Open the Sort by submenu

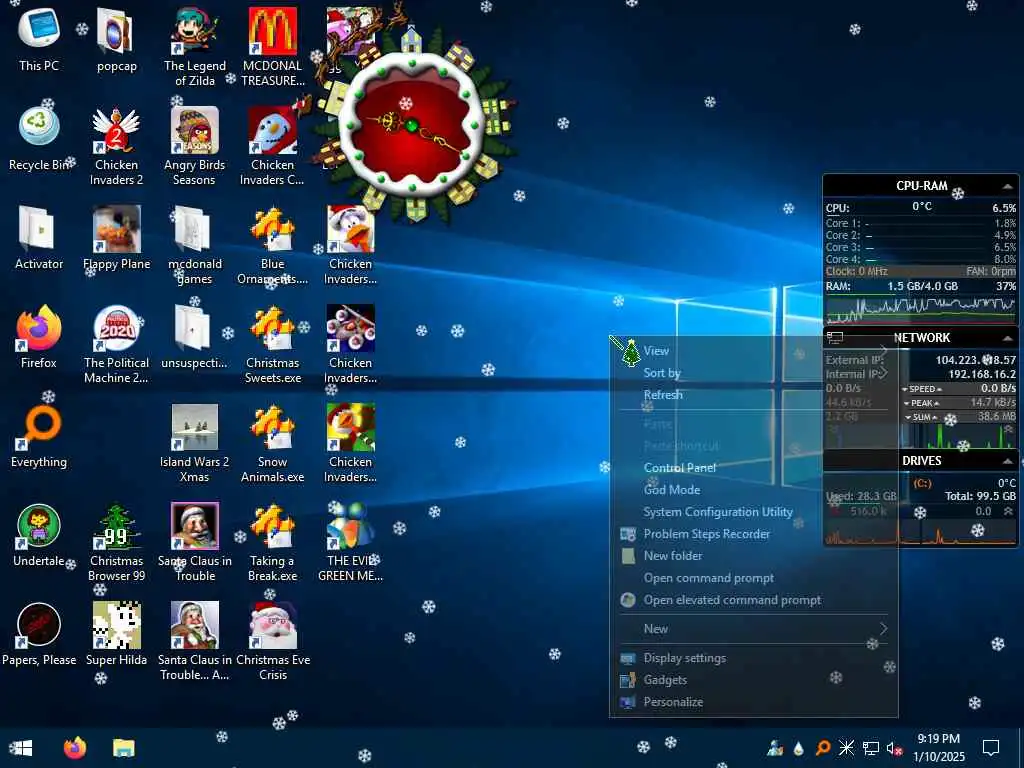754,373
